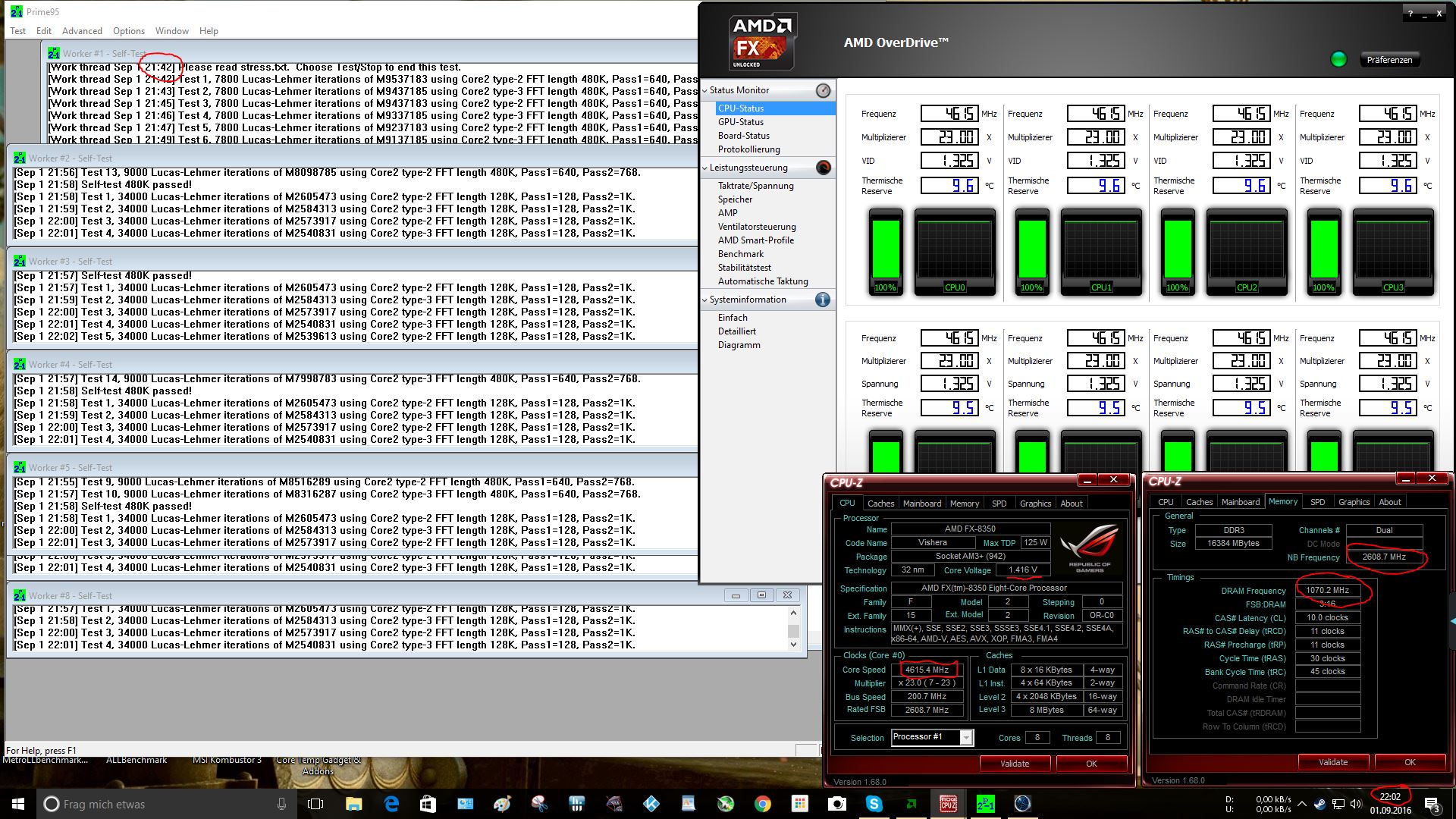Switch to the Mainboard tab in left CPU-Z
Viewport: 1456px width, 819px height.
tap(921, 504)
